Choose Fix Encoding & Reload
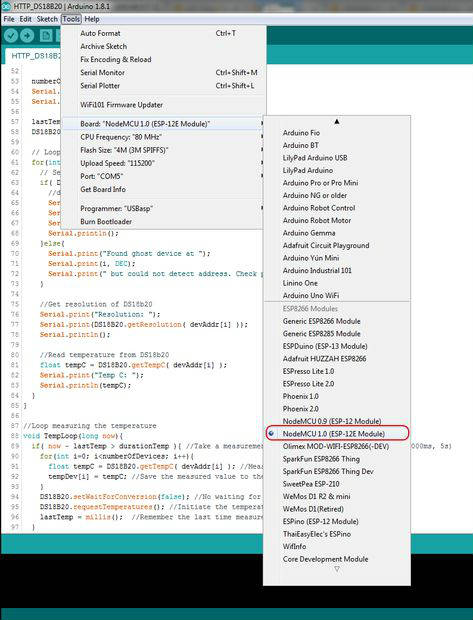This screenshot has width=473, height=620. pyautogui.click(x=163, y=59)
